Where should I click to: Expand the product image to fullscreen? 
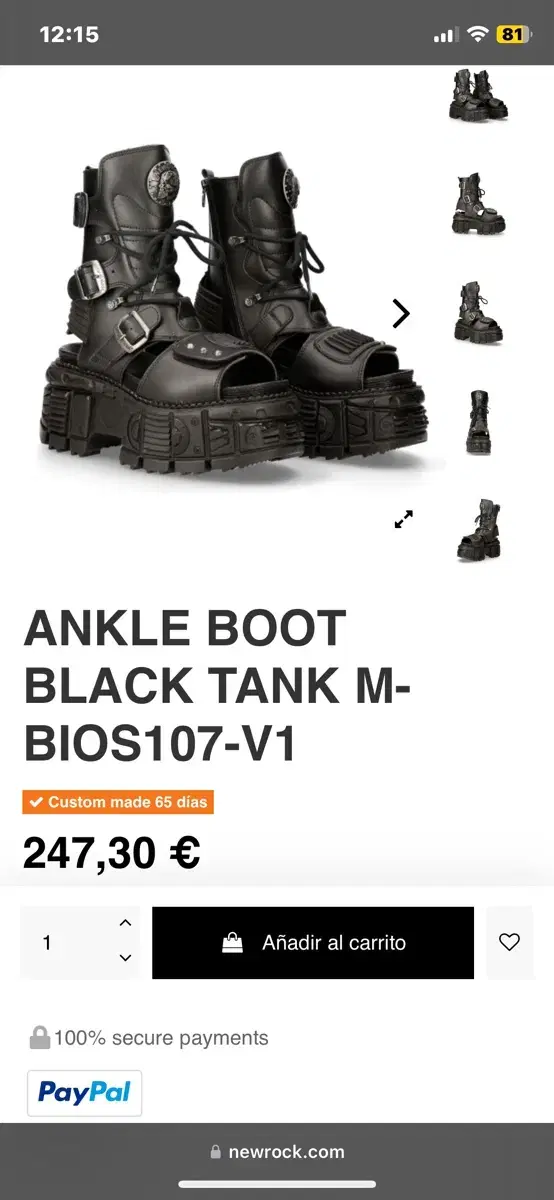coord(403,519)
